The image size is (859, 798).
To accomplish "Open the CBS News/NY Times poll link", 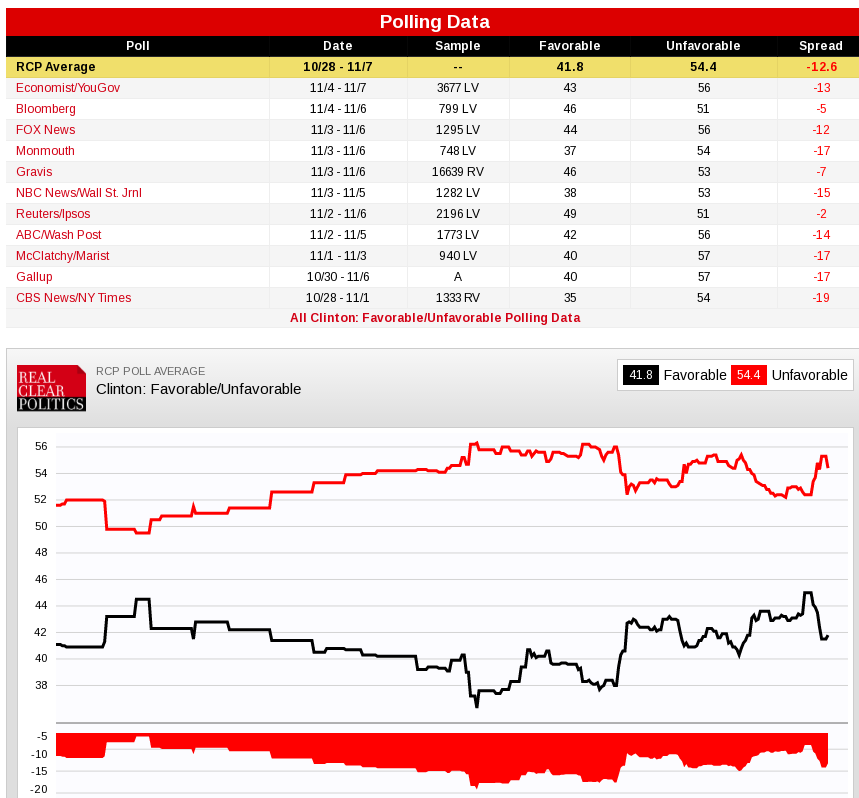I will click(73, 298).
